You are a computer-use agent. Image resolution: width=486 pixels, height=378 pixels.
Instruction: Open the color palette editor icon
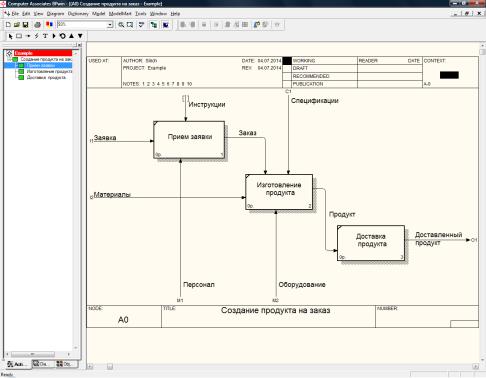(x=49, y=25)
